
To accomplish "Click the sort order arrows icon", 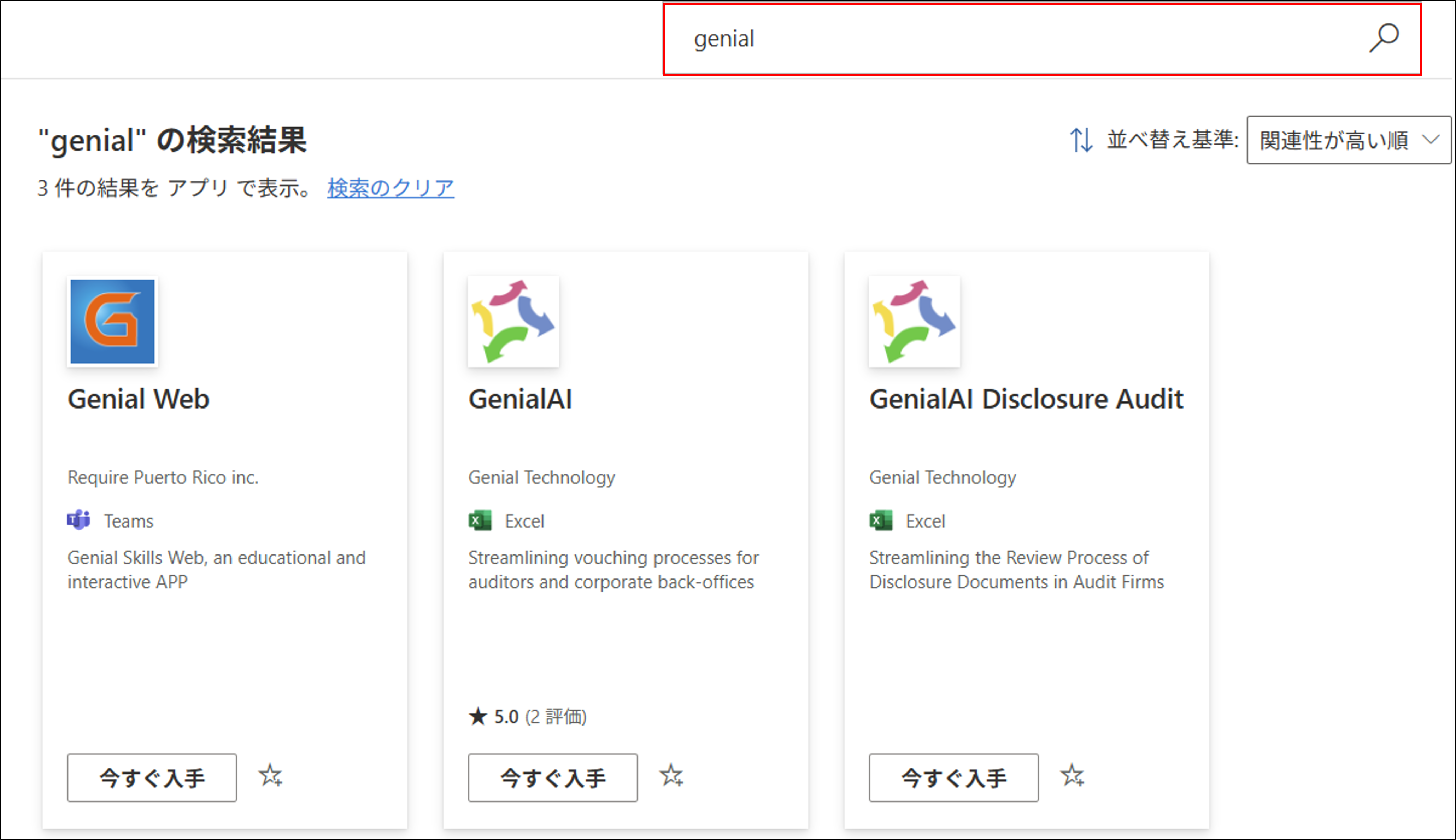I will click(1081, 140).
